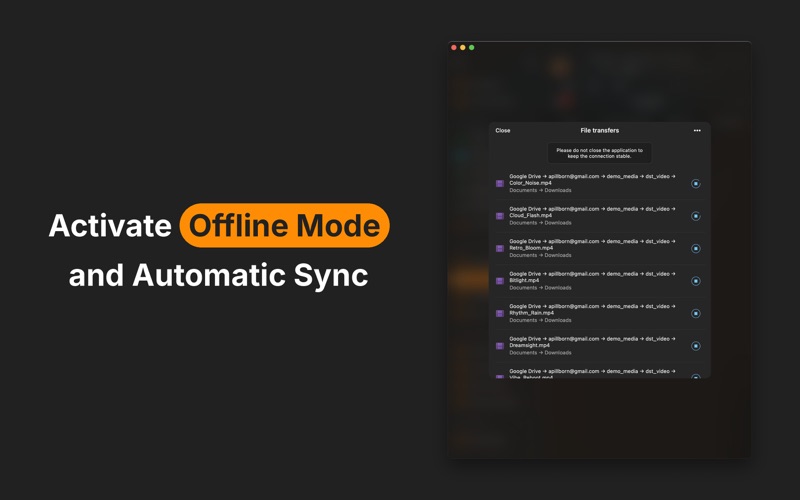This screenshot has height=500, width=800.
Task: Click the green macOS fullscreen button
Action: (471, 47)
